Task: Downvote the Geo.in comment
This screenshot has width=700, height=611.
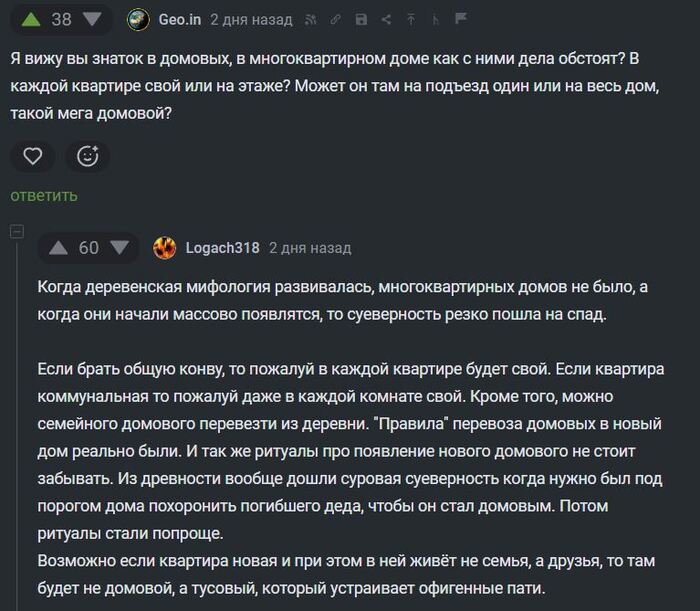Action: pos(92,19)
